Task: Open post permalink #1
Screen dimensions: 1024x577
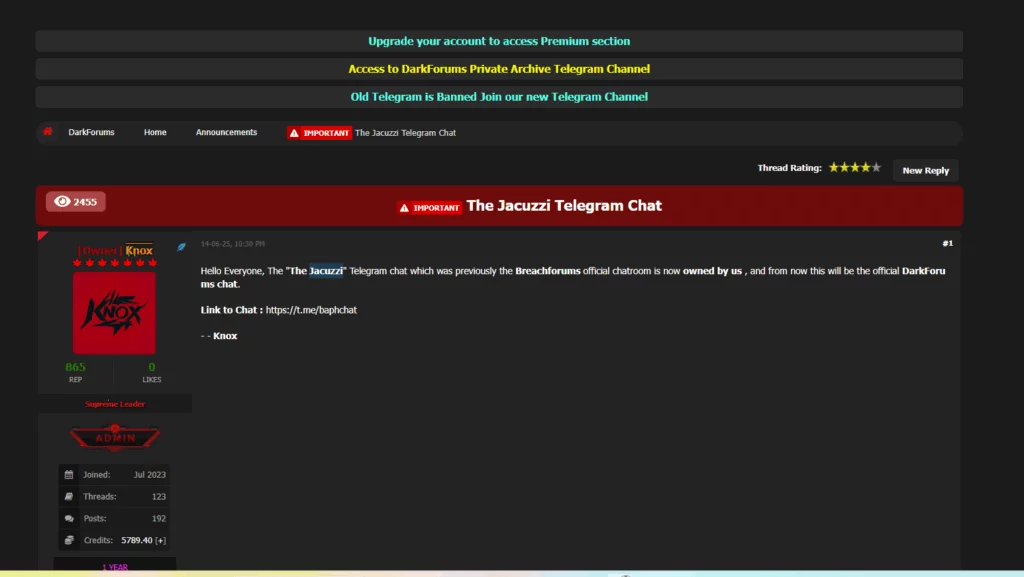Action: point(947,243)
